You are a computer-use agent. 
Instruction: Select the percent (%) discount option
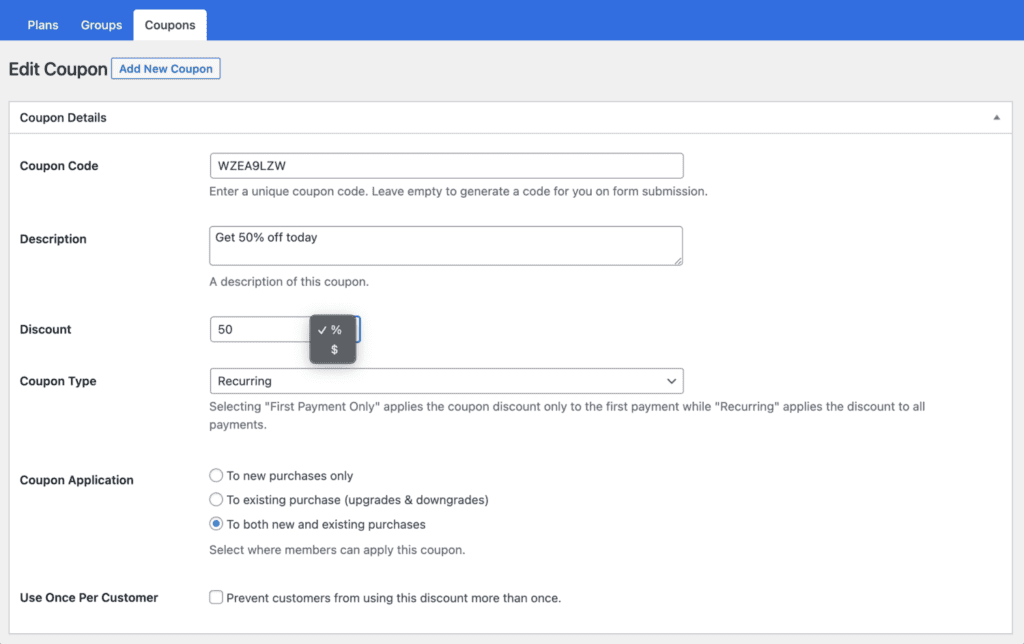(335, 330)
